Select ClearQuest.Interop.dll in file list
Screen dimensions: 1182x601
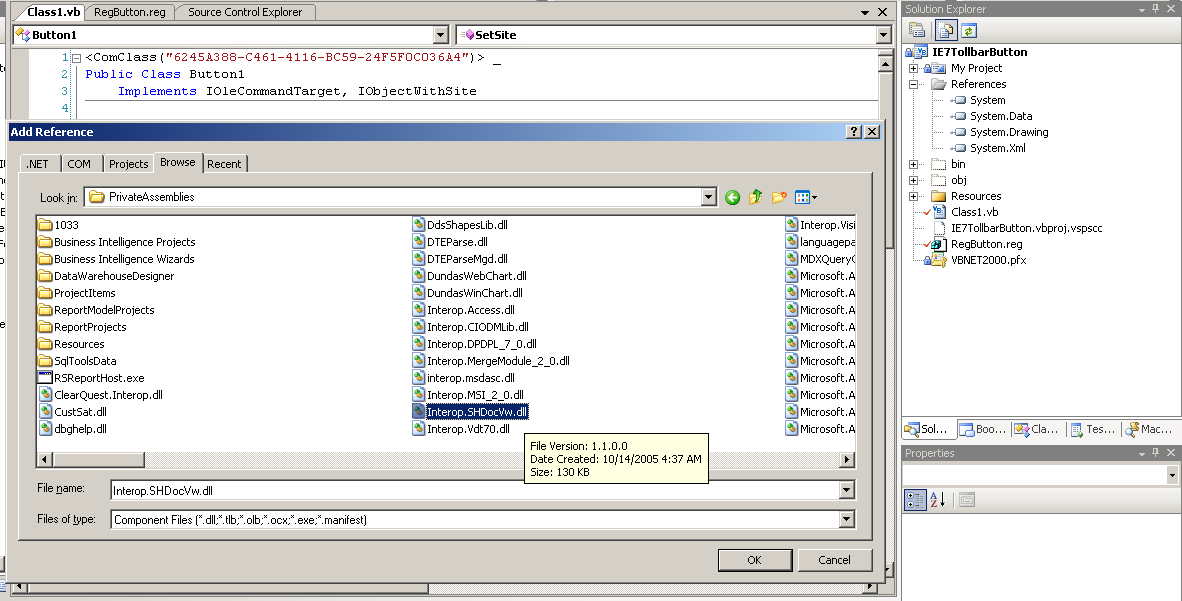101,395
